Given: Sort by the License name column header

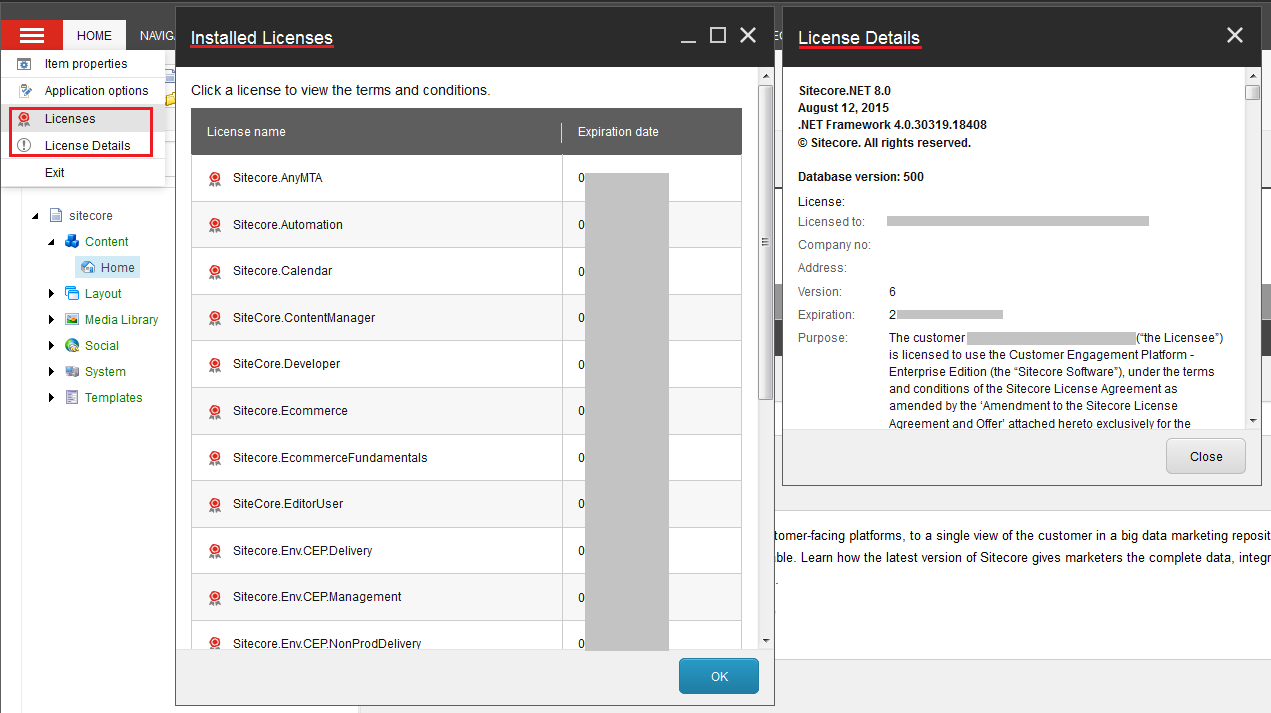Looking at the screenshot, I should 246,132.
